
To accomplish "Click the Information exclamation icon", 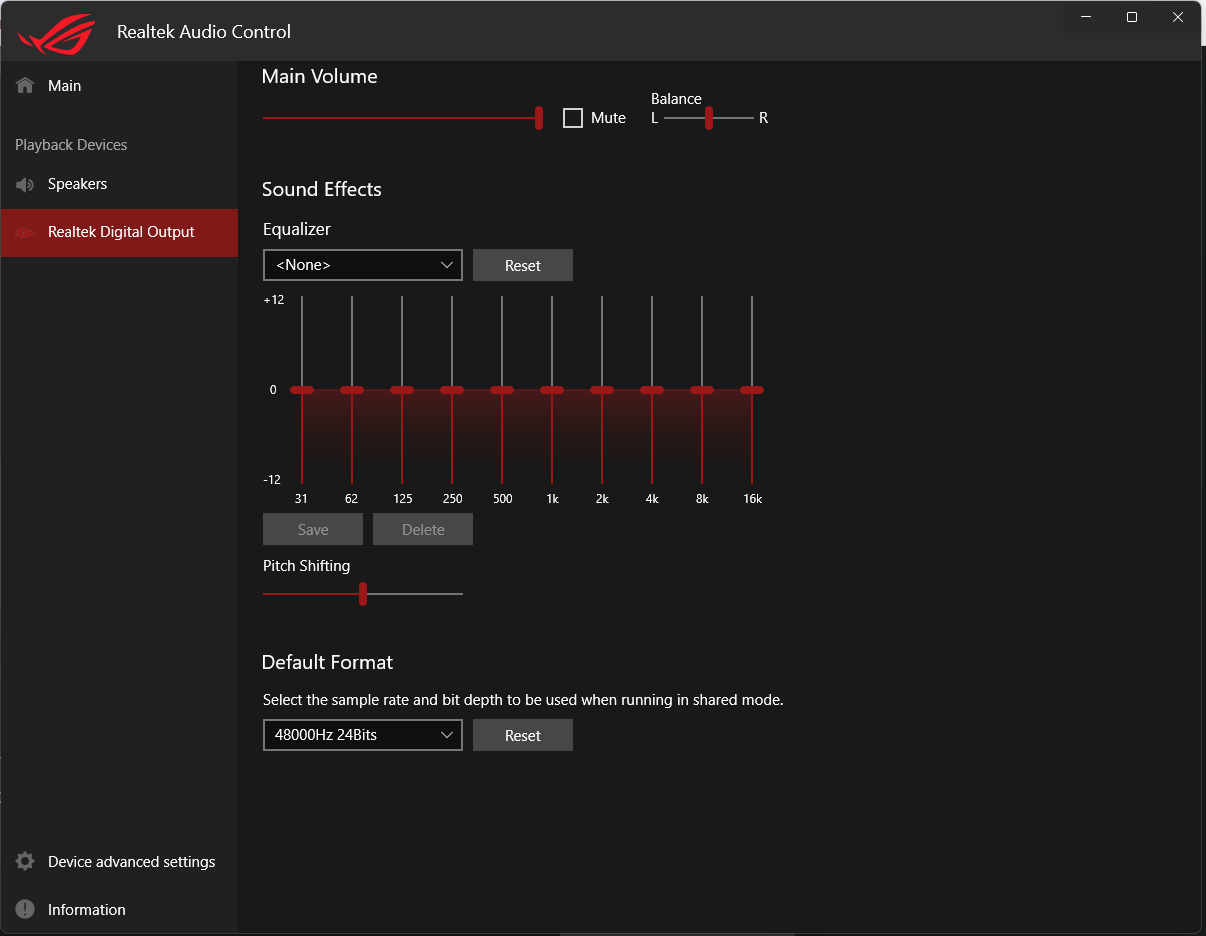I will pos(25,910).
